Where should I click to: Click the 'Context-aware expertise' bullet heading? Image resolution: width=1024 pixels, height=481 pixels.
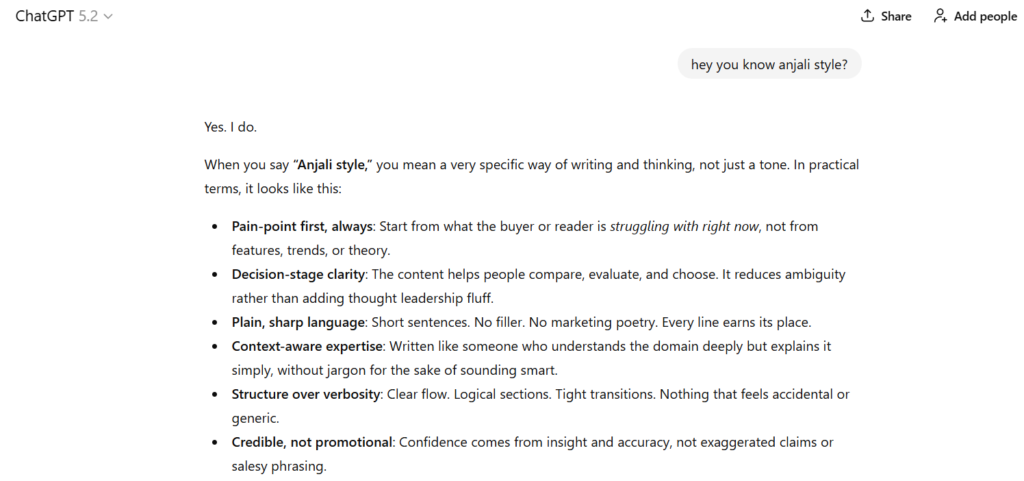pyautogui.click(x=306, y=346)
